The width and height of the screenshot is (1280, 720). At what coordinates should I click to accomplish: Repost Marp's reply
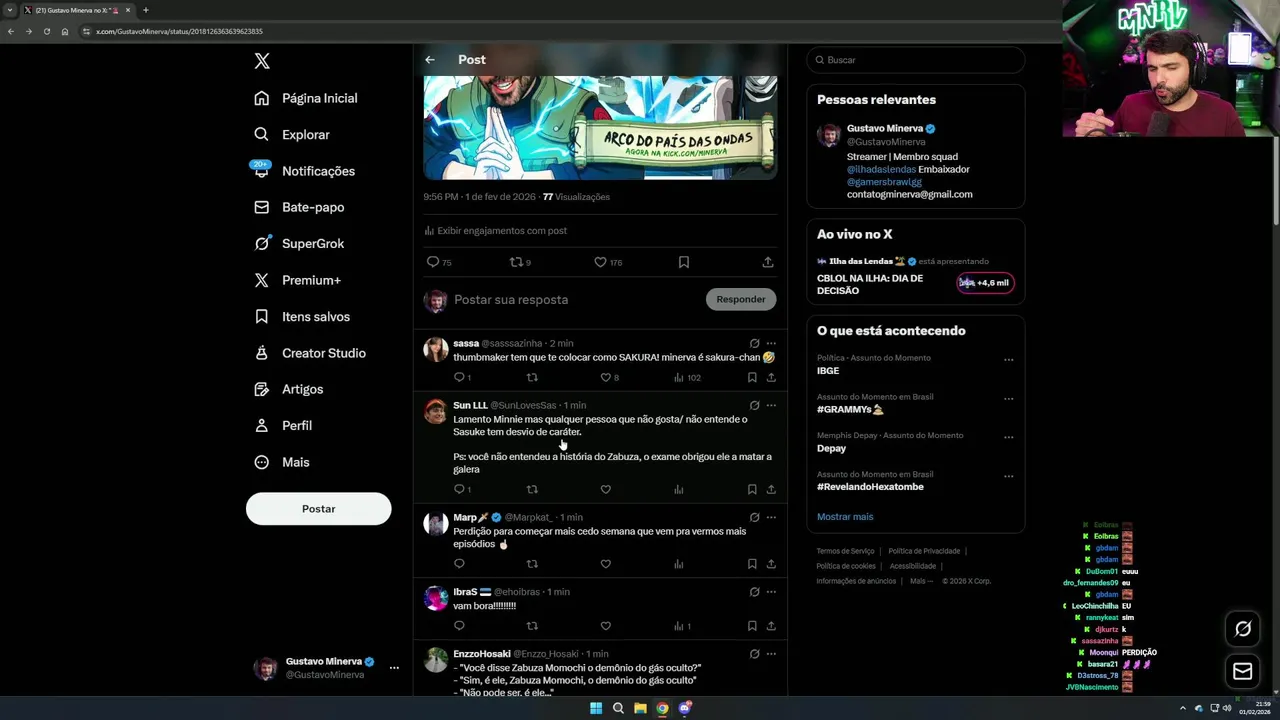(x=532, y=564)
